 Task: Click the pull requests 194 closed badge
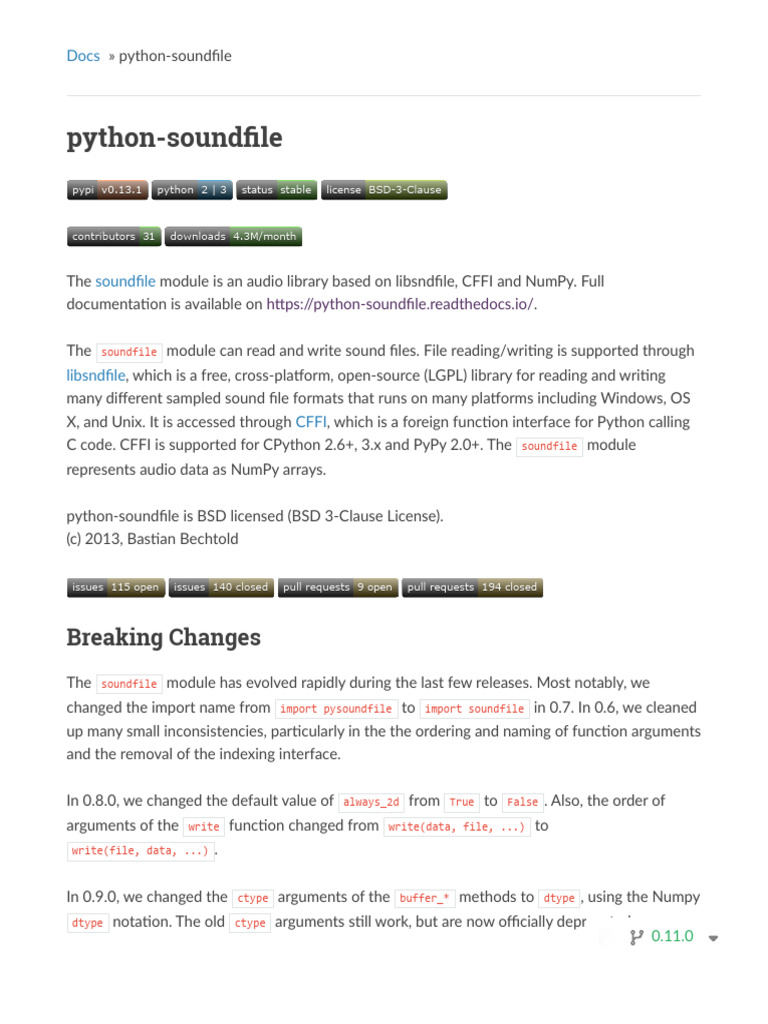point(472,588)
